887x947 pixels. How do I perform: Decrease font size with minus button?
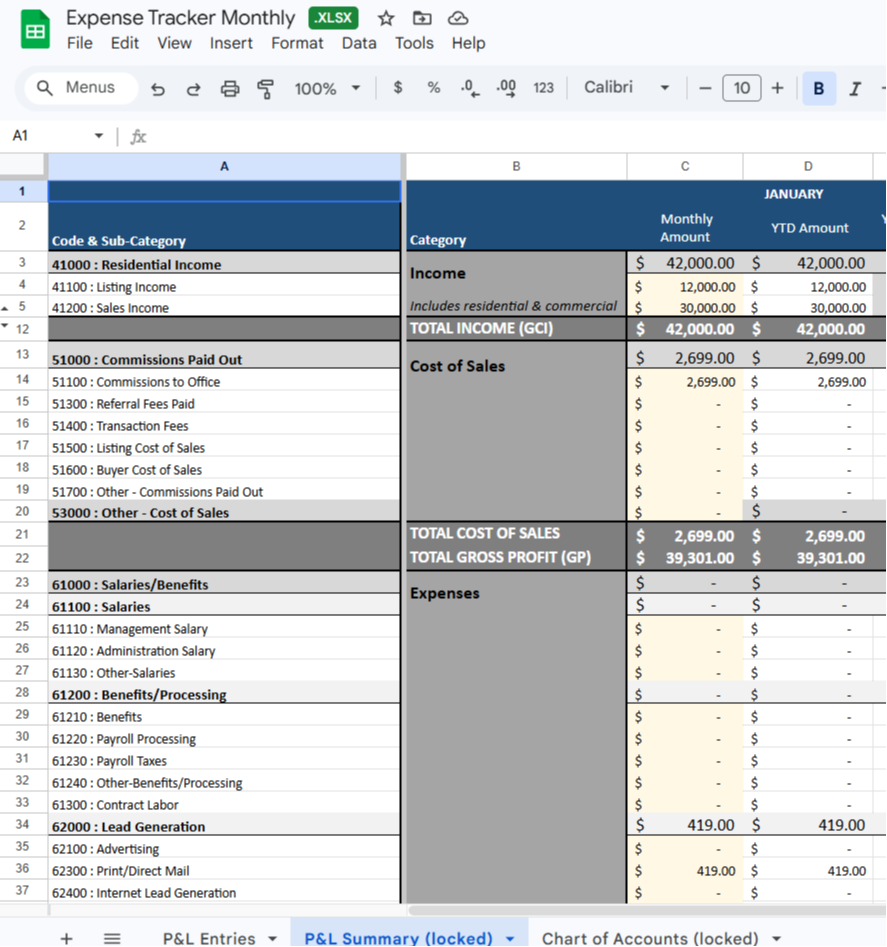(x=705, y=88)
